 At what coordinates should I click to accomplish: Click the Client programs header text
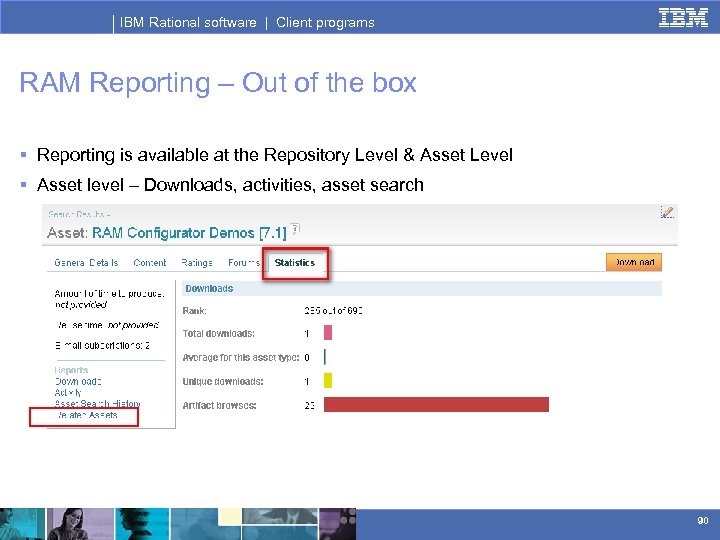tap(325, 22)
